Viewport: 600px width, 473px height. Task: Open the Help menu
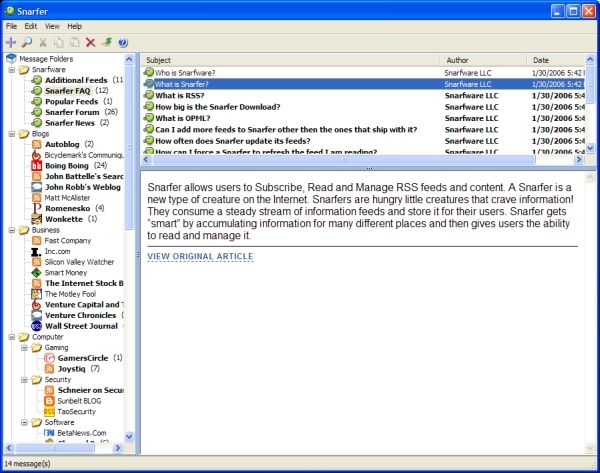coord(75,26)
